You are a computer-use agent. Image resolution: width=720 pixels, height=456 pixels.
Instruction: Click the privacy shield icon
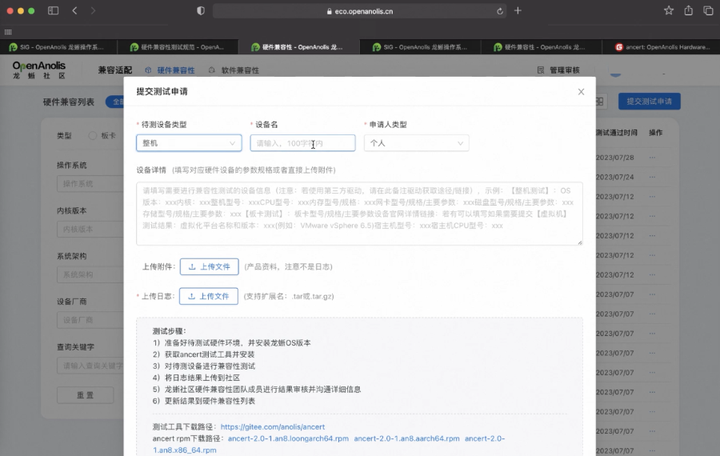pos(200,11)
